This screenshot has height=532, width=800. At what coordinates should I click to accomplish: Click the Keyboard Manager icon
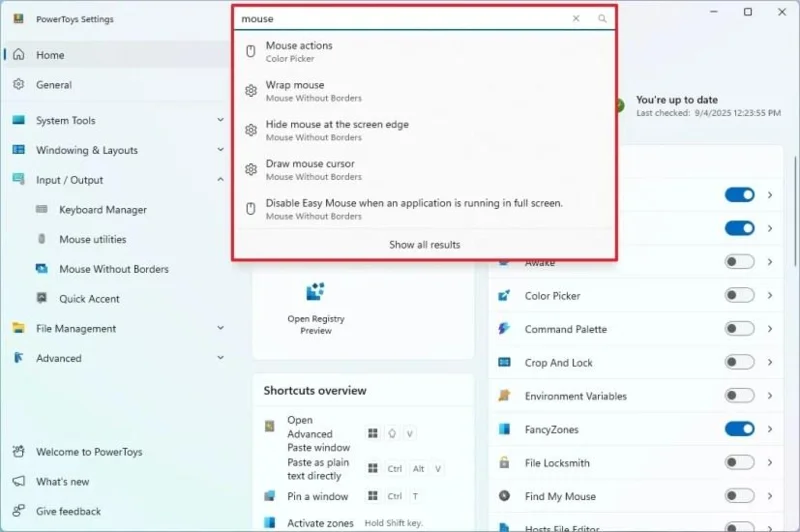coord(42,209)
